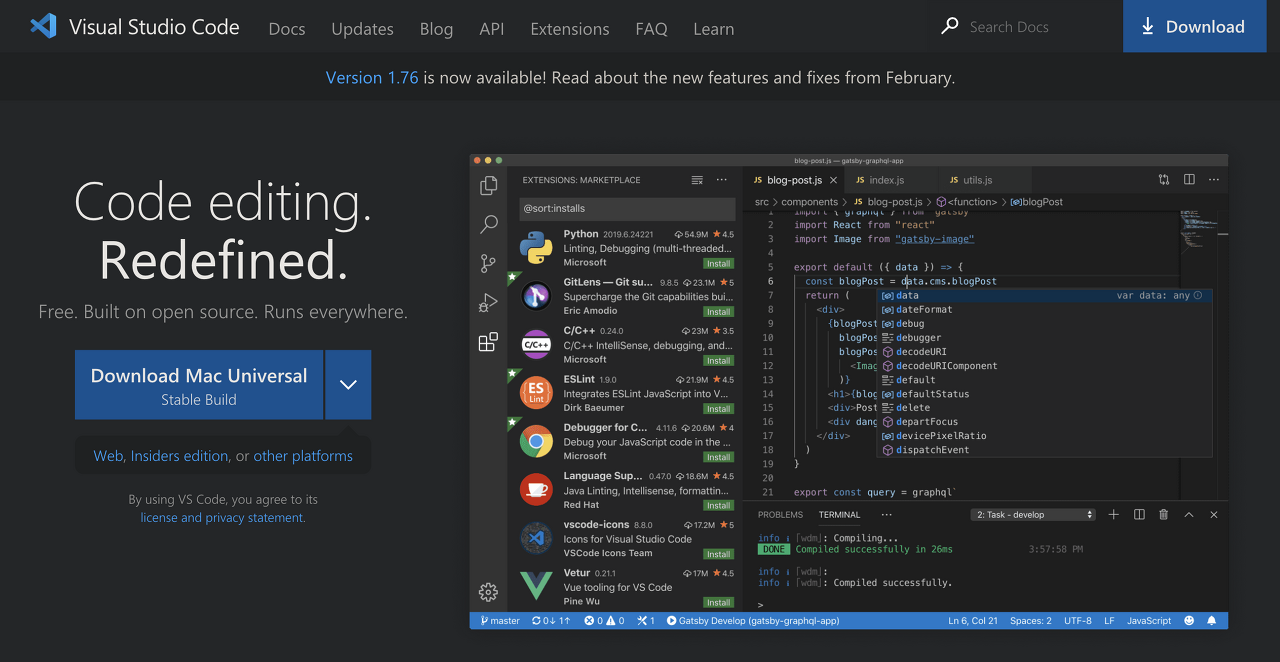The image size is (1280, 662).
Task: Open the Web link
Action: point(108,456)
